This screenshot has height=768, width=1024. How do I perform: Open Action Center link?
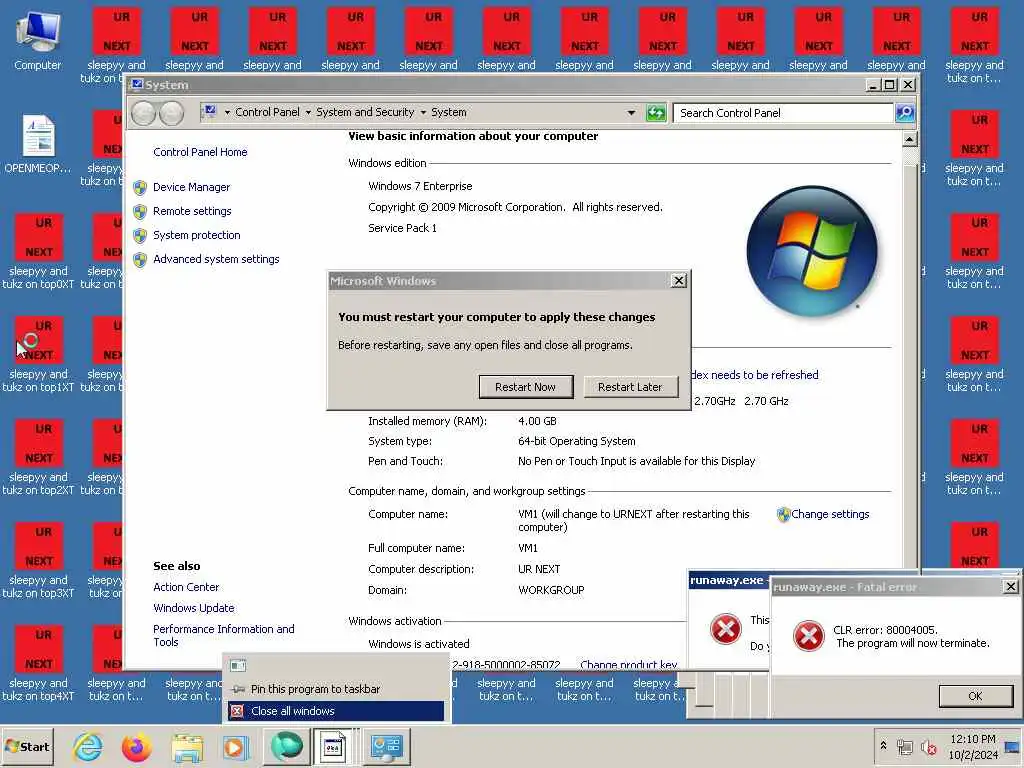pos(186,587)
